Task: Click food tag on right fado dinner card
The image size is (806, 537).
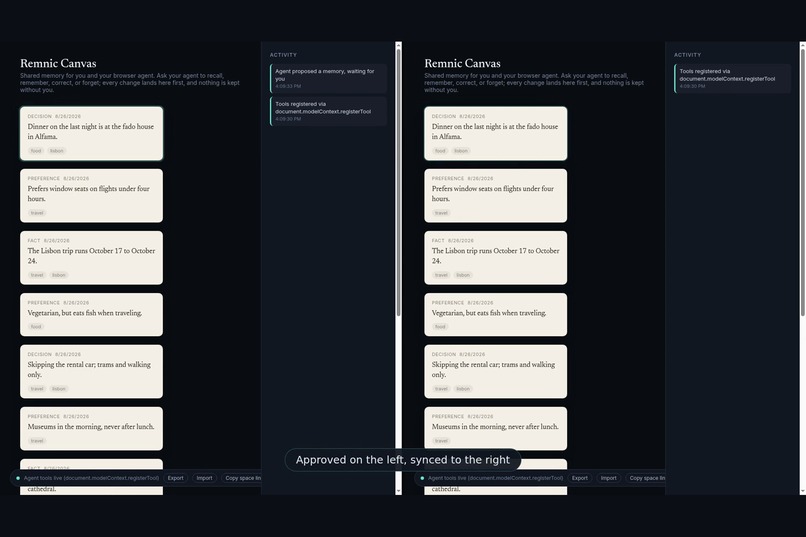Action: point(440,151)
